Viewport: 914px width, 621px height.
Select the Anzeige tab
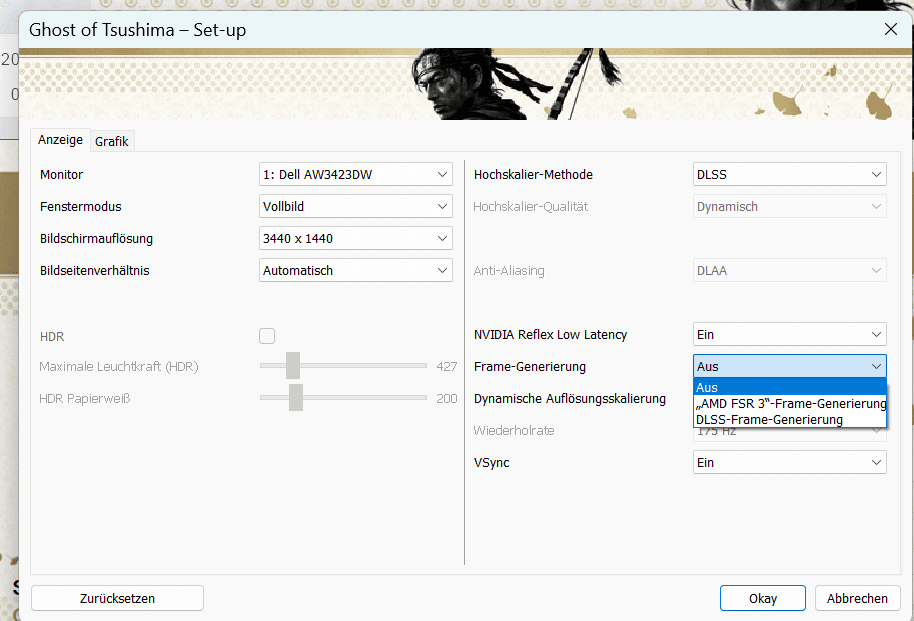61,140
